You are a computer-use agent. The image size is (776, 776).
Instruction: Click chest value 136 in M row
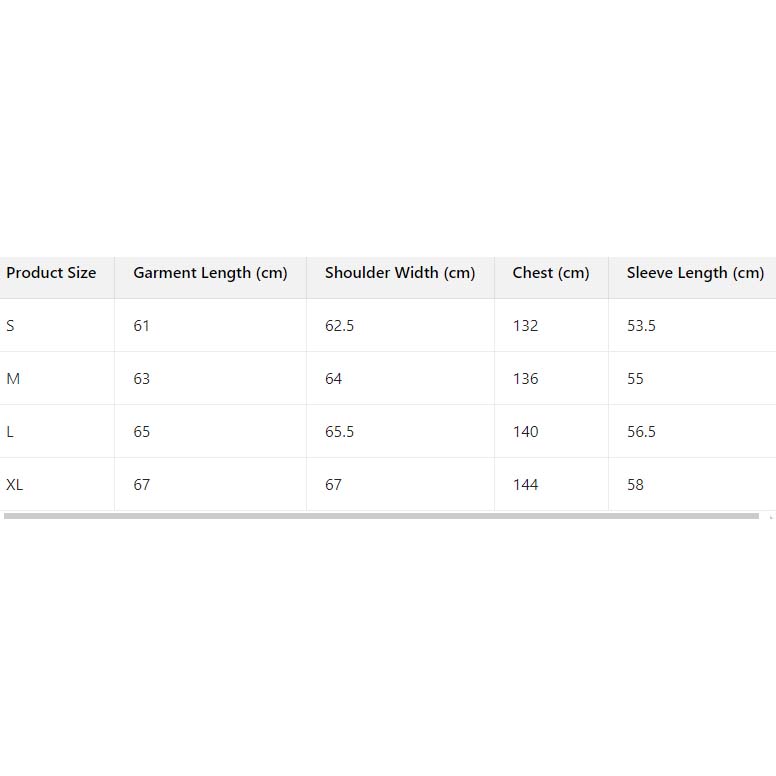(525, 379)
